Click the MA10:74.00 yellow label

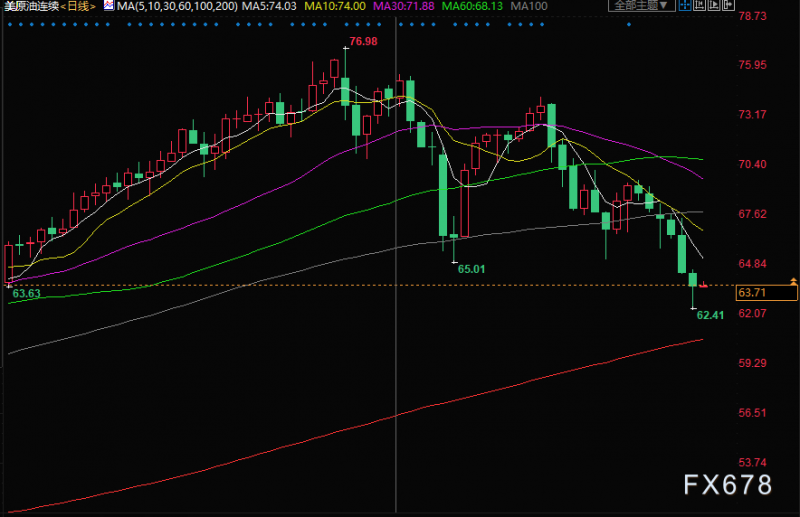tap(335, 6)
